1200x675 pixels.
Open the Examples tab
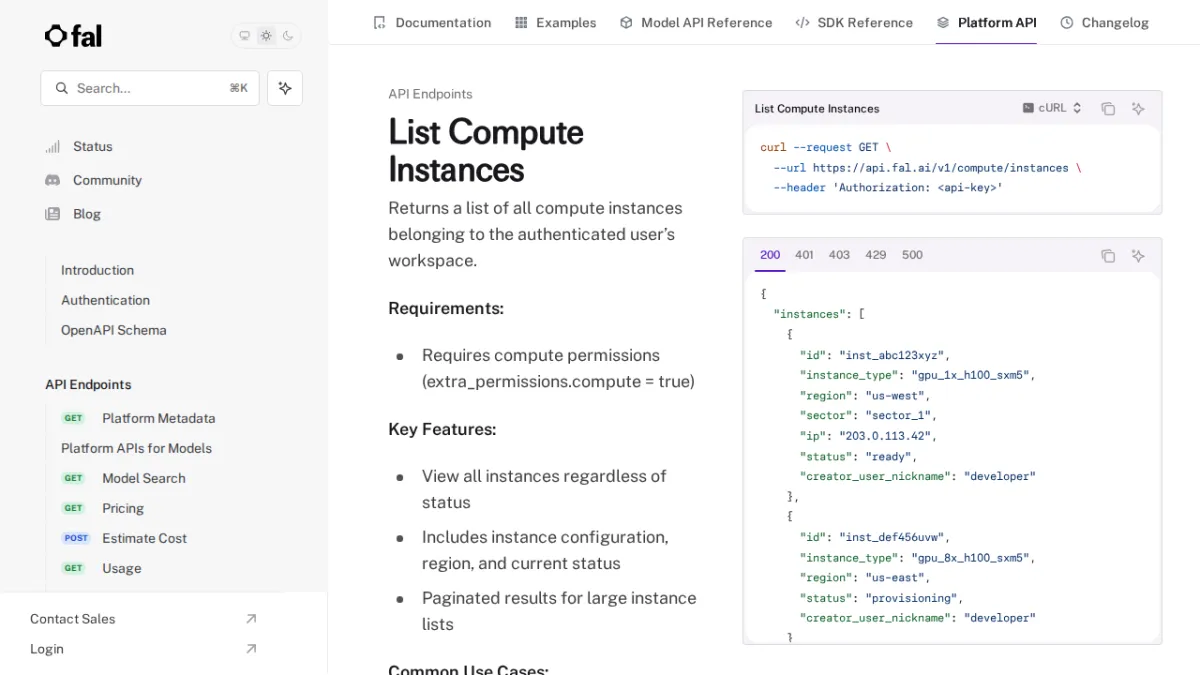pos(555,22)
